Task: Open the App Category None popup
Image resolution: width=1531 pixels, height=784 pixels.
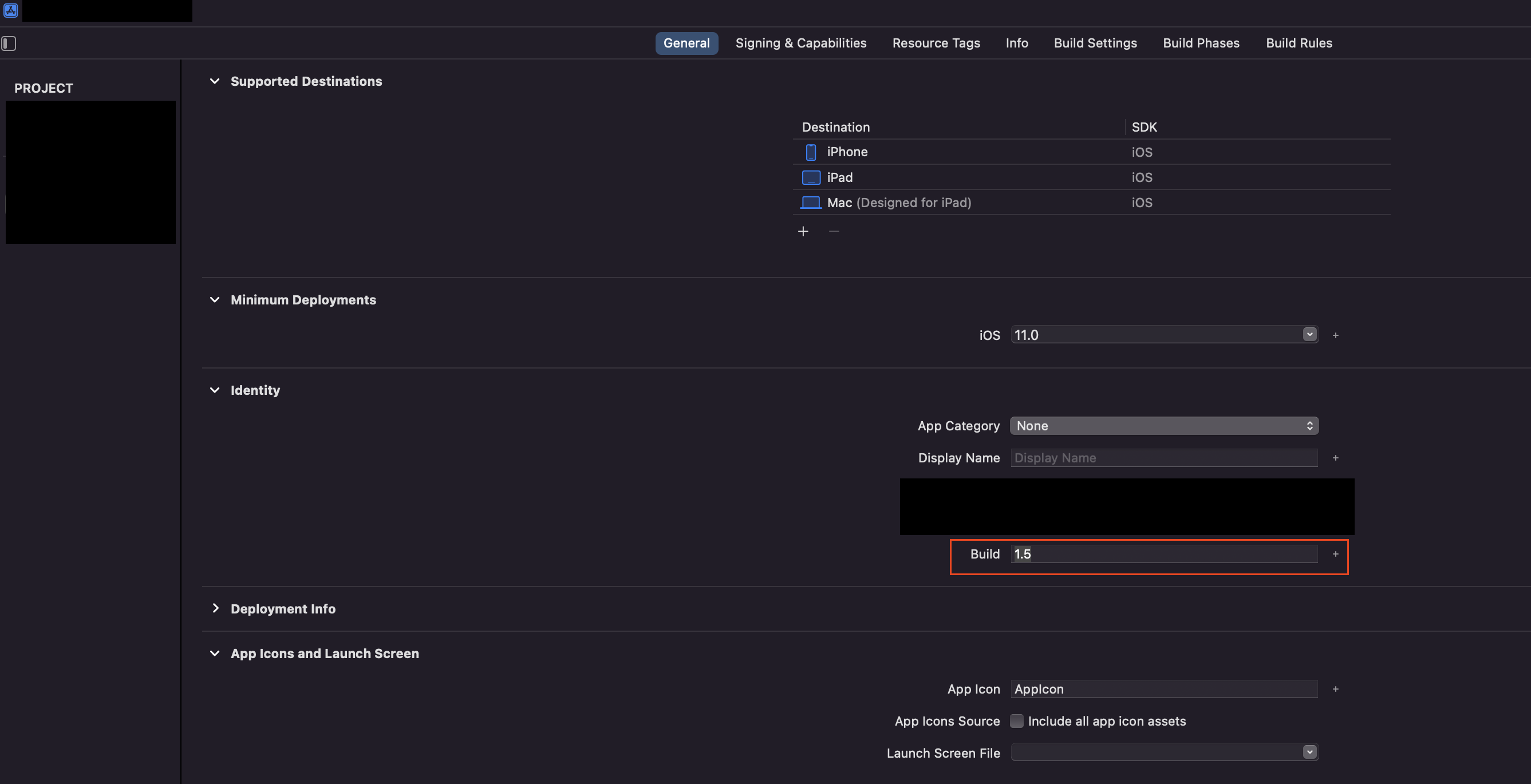Action: pyautogui.click(x=1163, y=426)
